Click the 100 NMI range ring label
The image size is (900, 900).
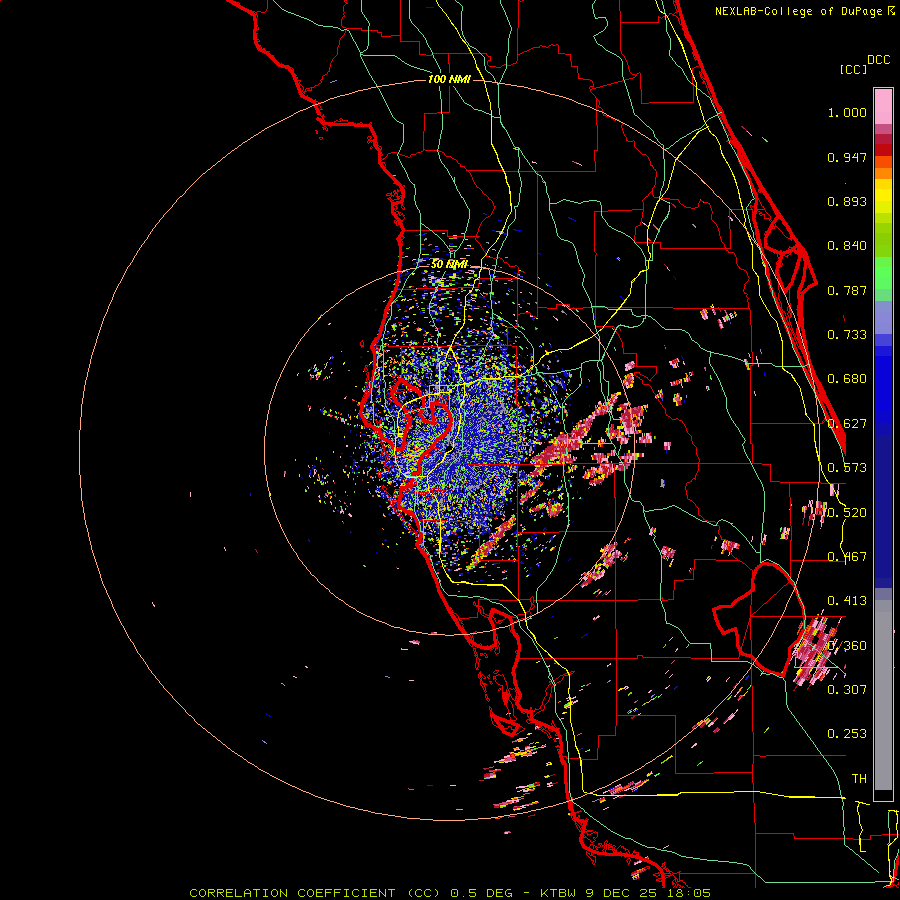tap(449, 79)
